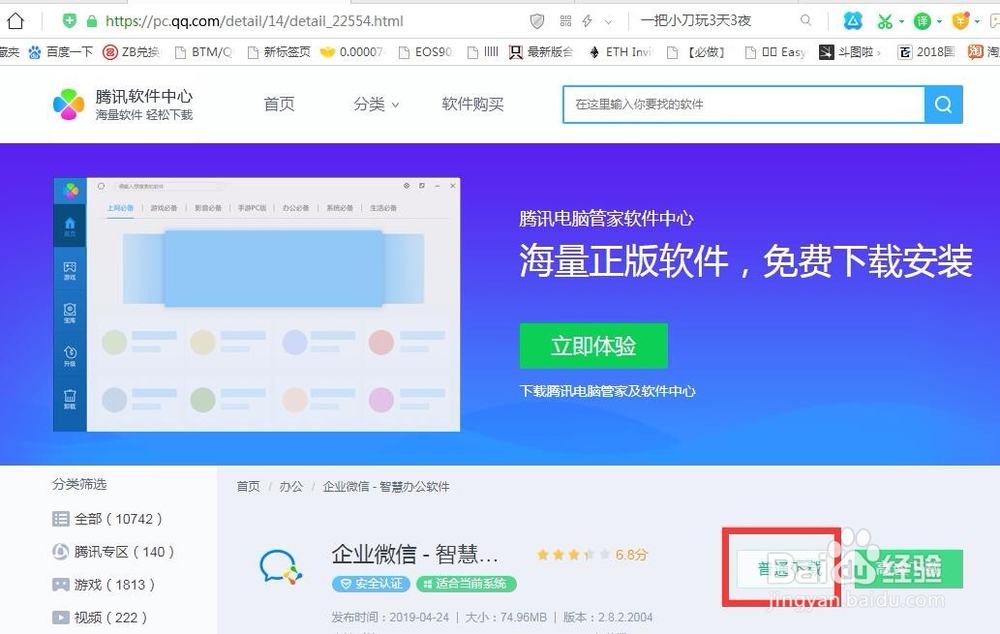Viewport: 1000px width, 634px height.
Task: Click the green 立即体验 button
Action: (593, 346)
